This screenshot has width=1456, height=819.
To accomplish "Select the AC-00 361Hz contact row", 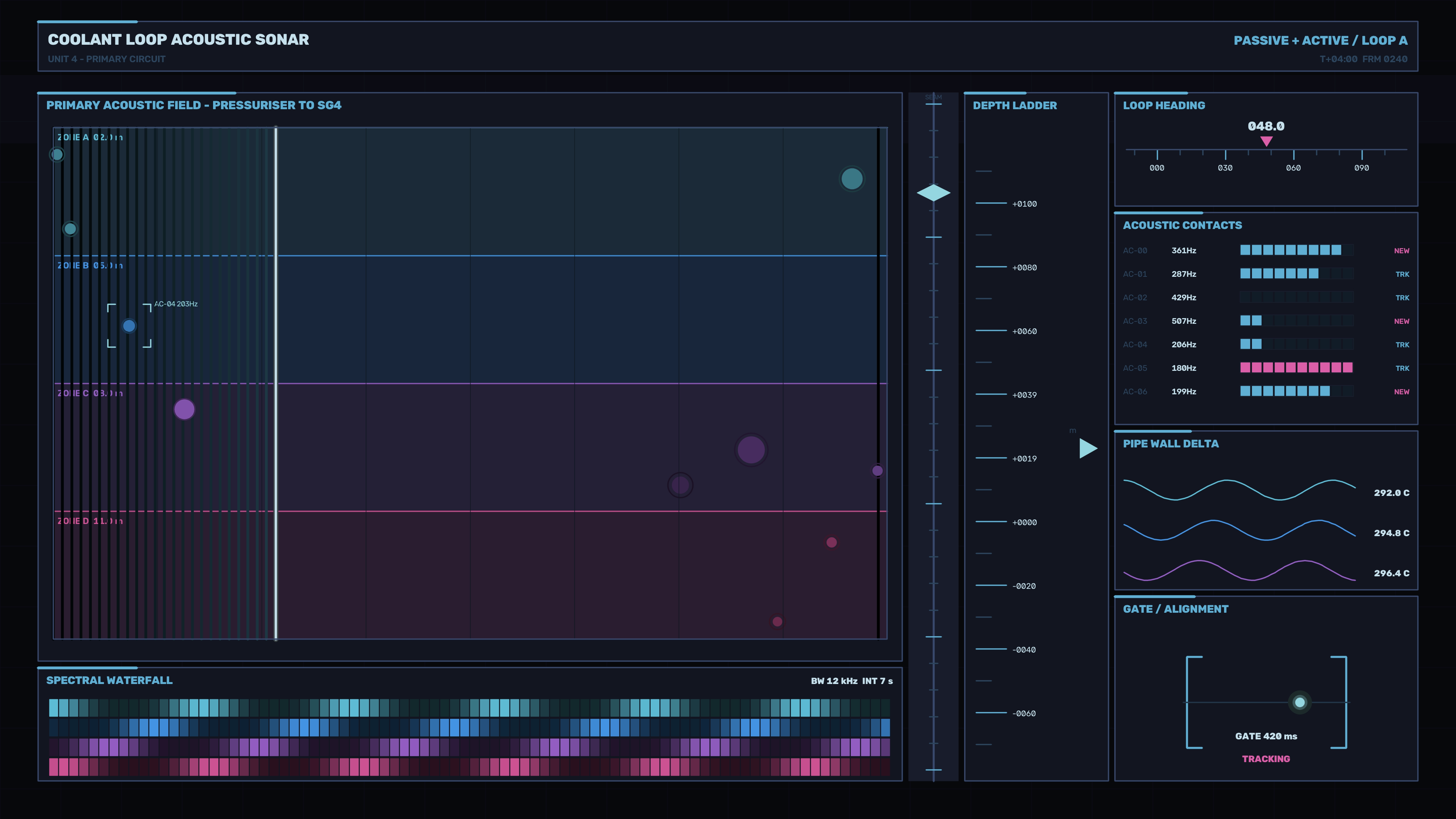I will [x=1266, y=250].
